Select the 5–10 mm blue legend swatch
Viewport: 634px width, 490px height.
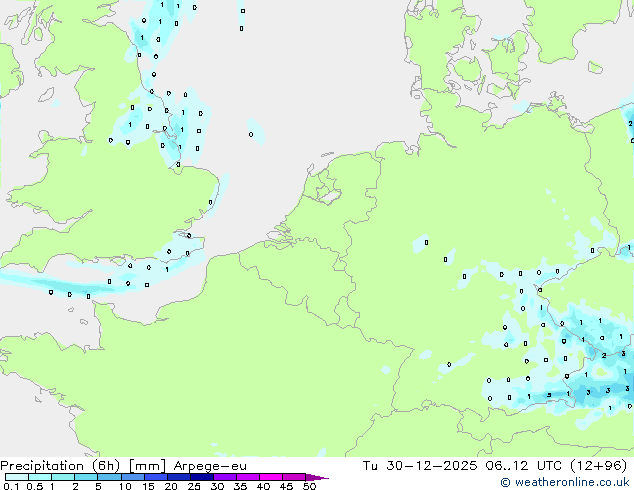point(109,477)
